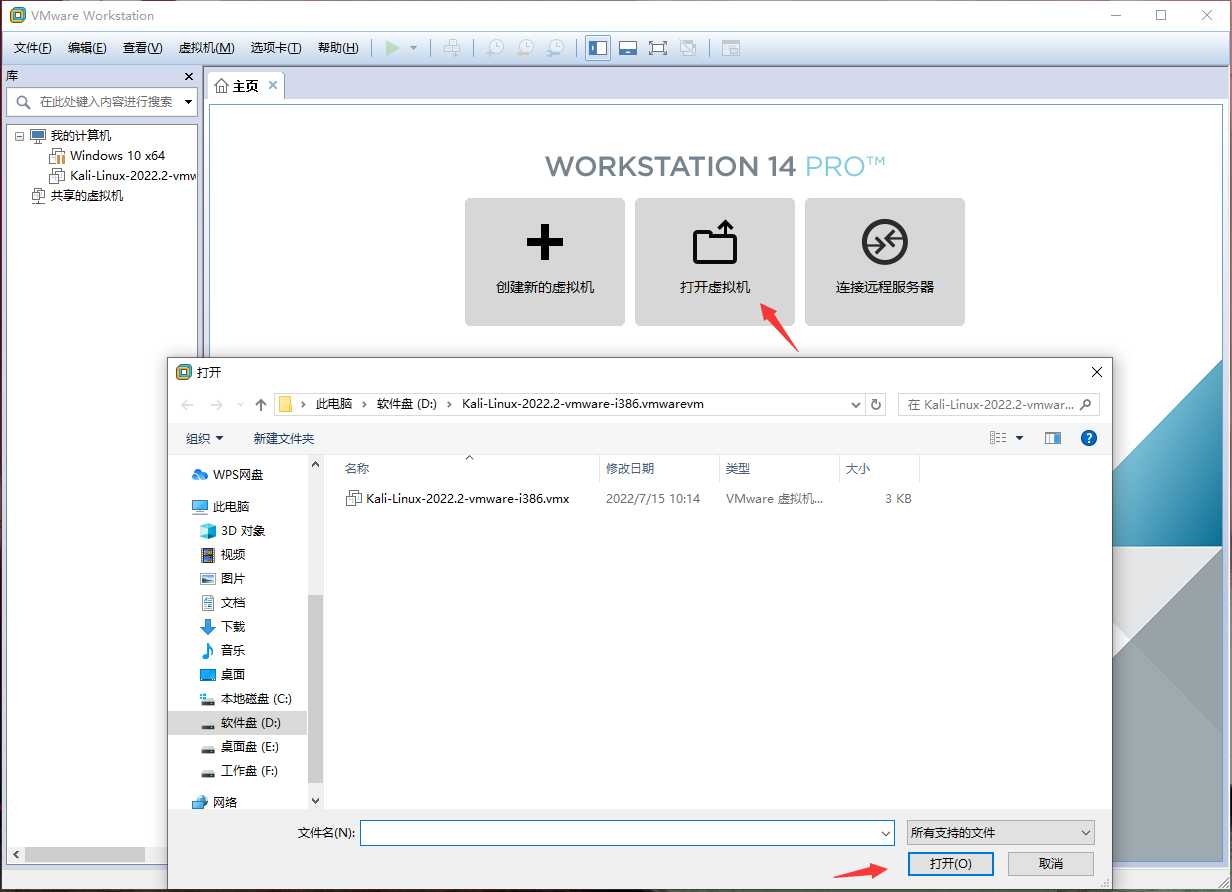Select 我的计算机 in the library tree
Screen dimensions: 1232x892
pos(81,136)
